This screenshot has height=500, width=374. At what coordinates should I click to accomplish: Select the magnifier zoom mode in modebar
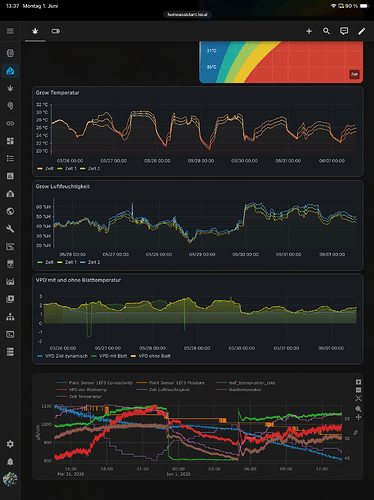pos(358,409)
